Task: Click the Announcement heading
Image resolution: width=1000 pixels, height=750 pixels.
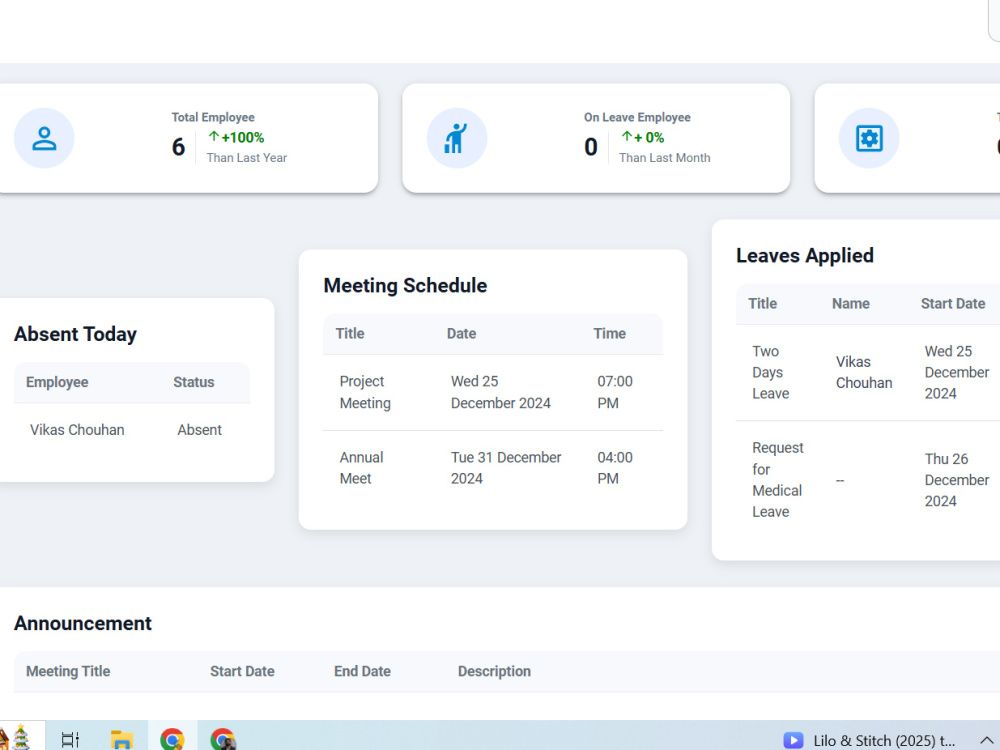Action: click(x=83, y=624)
